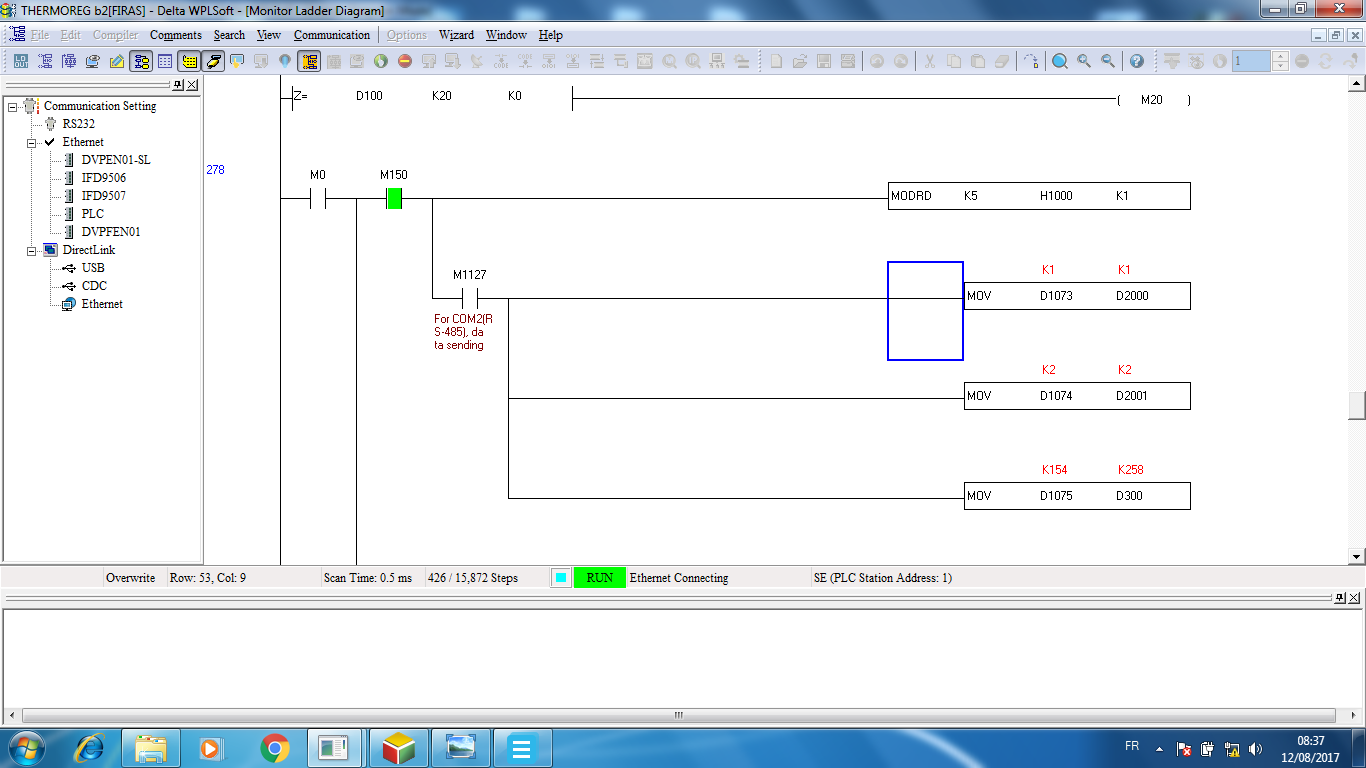Click the LD OUT instruction list icon
The width and height of the screenshot is (1366, 768).
tap(19, 61)
